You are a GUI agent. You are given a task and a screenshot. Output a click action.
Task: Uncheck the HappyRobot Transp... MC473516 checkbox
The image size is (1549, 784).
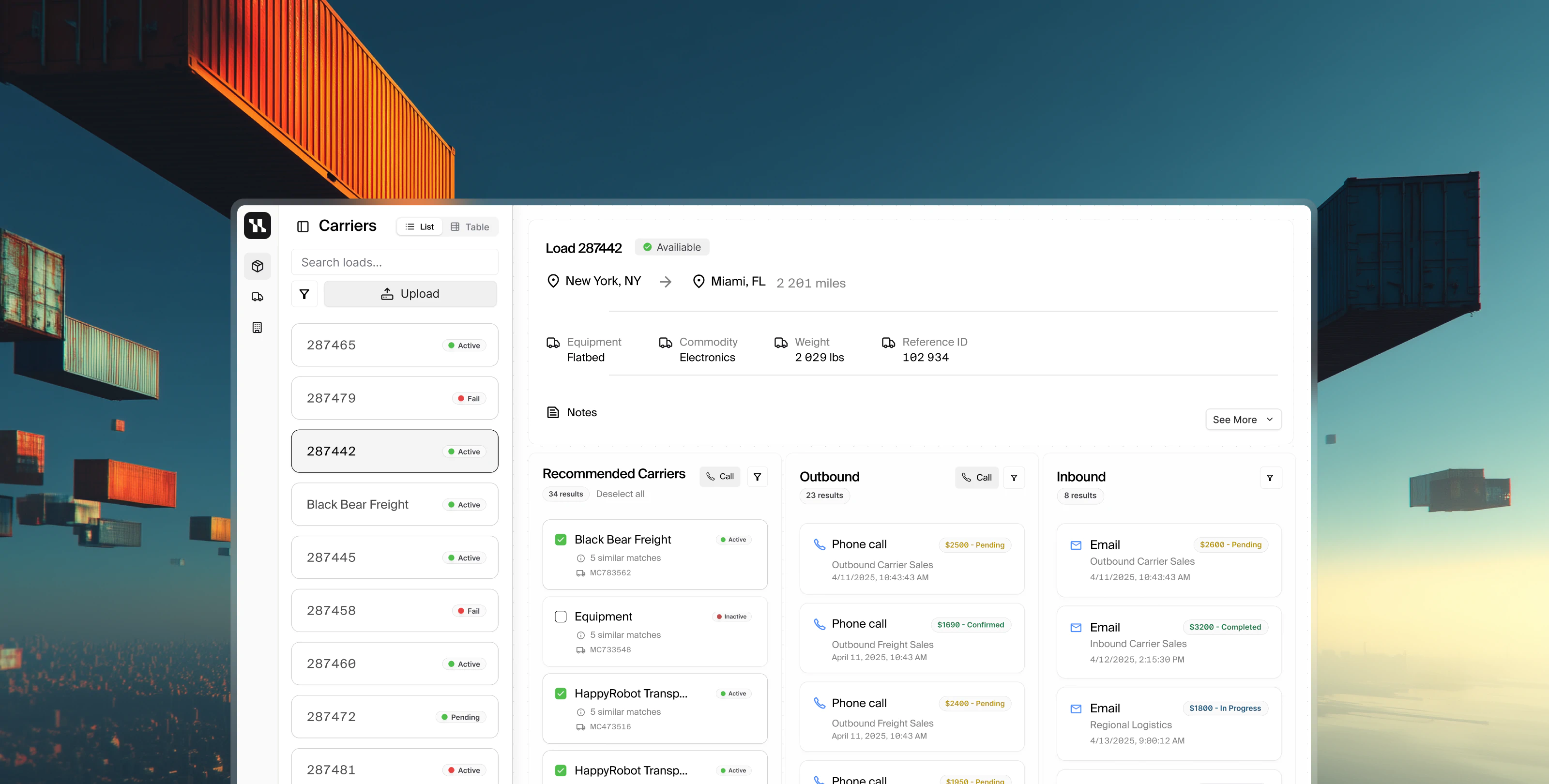point(561,693)
